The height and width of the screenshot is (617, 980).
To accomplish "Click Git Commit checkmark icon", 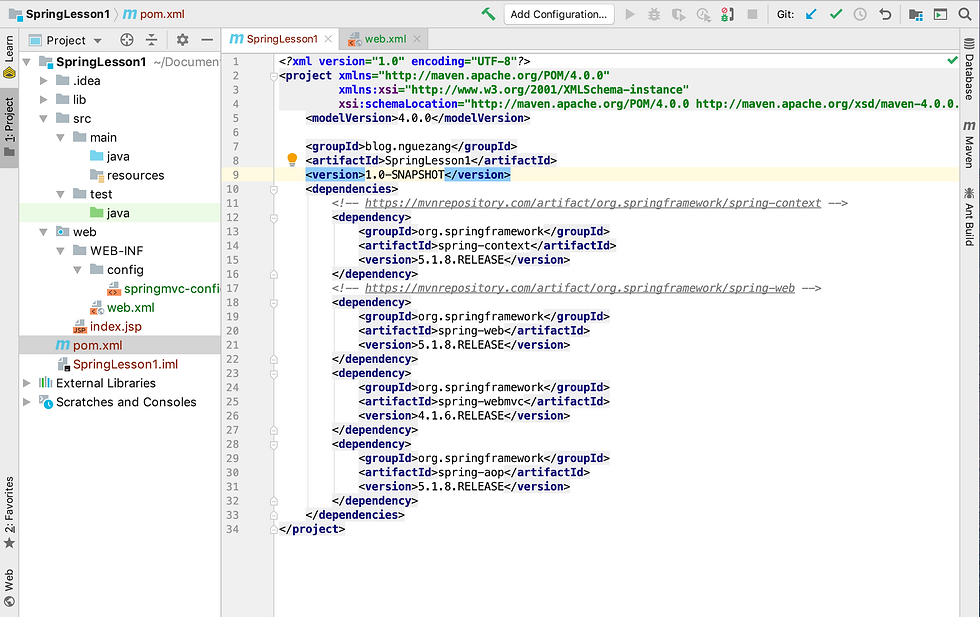I will click(x=836, y=14).
